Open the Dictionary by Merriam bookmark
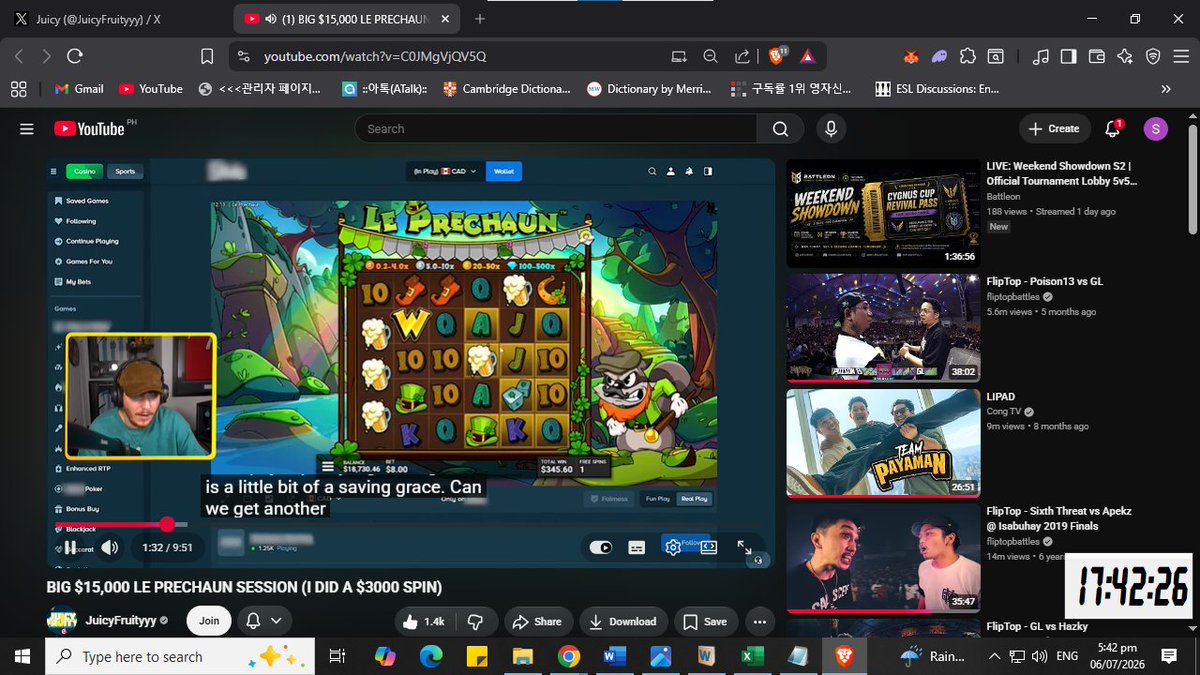This screenshot has width=1200, height=675. tap(651, 89)
